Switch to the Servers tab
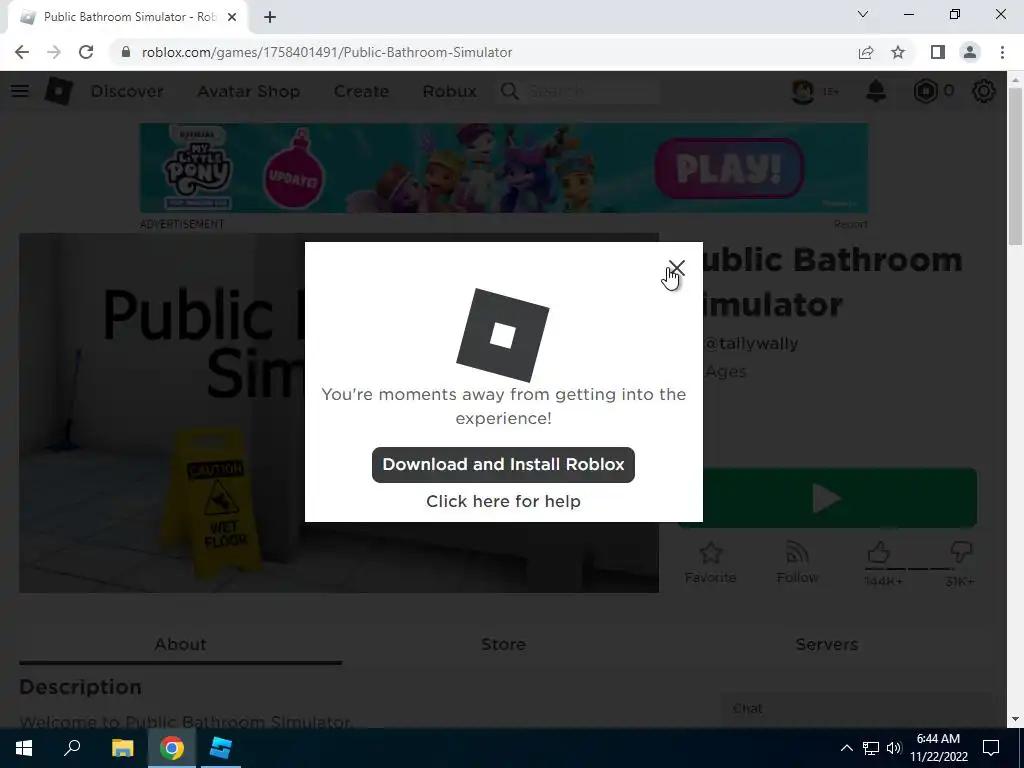The width and height of the screenshot is (1024, 768). pyautogui.click(x=826, y=645)
